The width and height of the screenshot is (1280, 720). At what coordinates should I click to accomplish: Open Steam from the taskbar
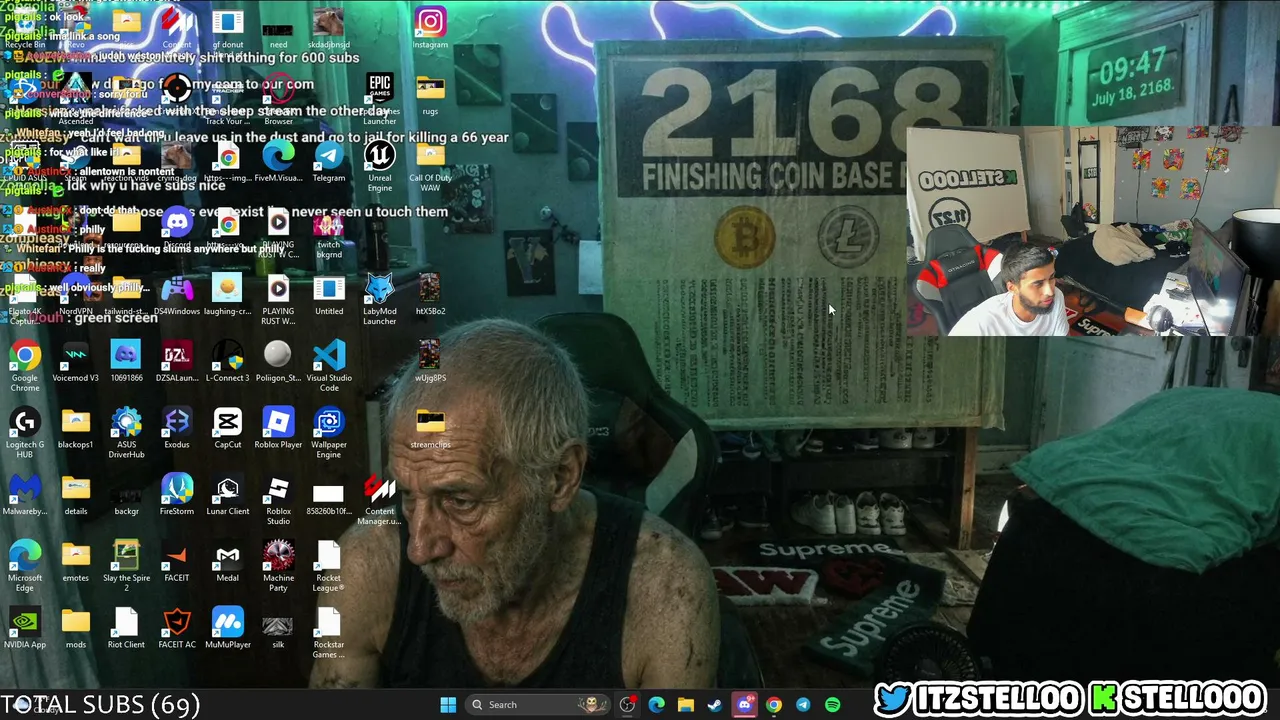(715, 705)
